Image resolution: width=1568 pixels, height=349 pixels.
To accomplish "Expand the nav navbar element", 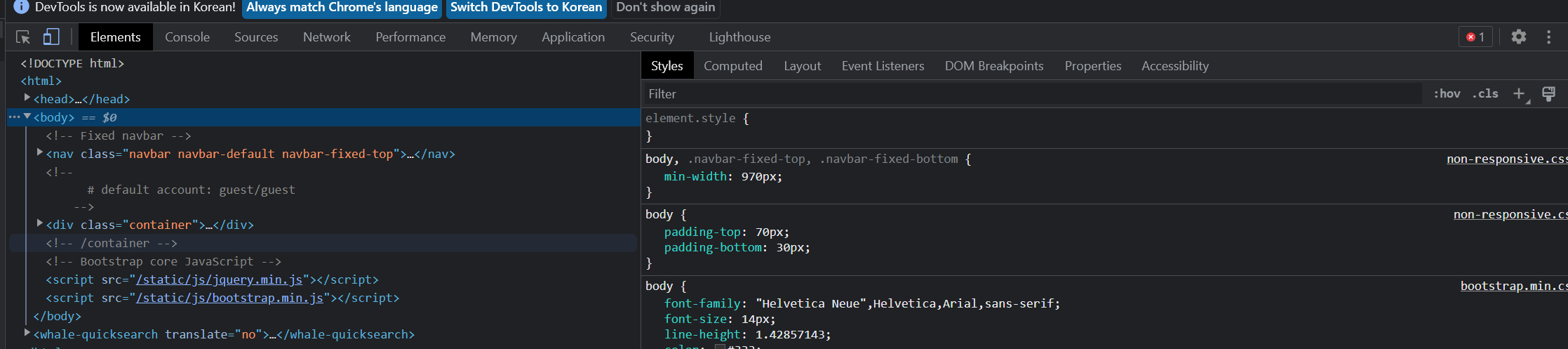I will coord(40,152).
